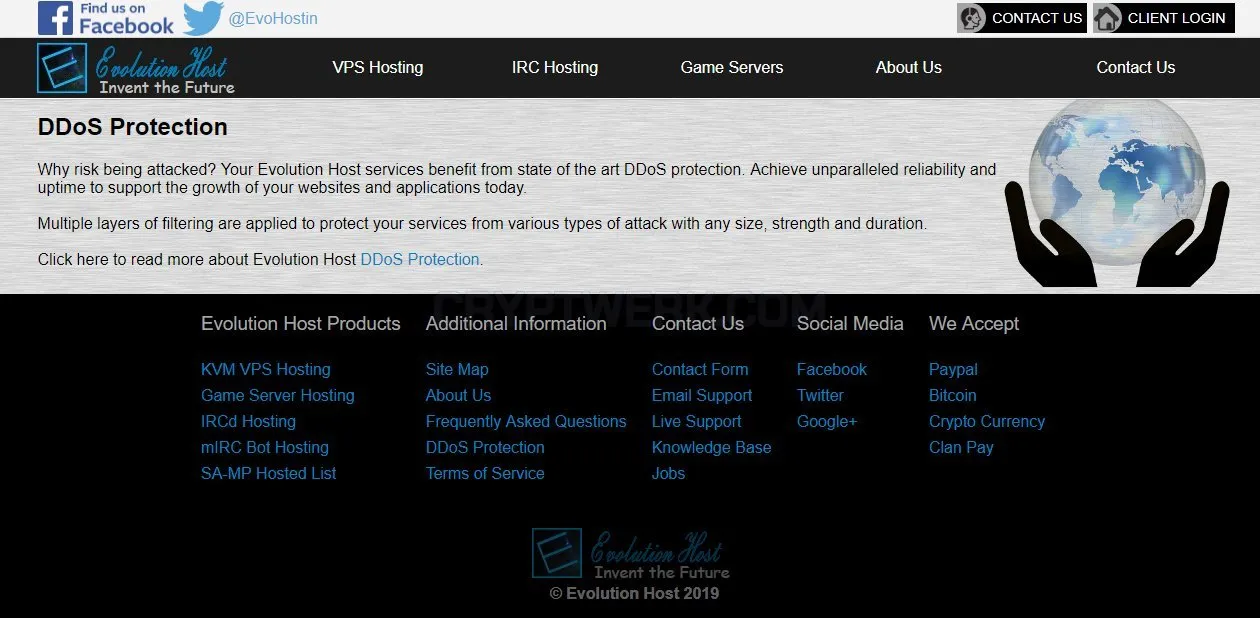This screenshot has width=1260, height=618.
Task: Click the Evolution Host logo in footer
Action: point(630,553)
